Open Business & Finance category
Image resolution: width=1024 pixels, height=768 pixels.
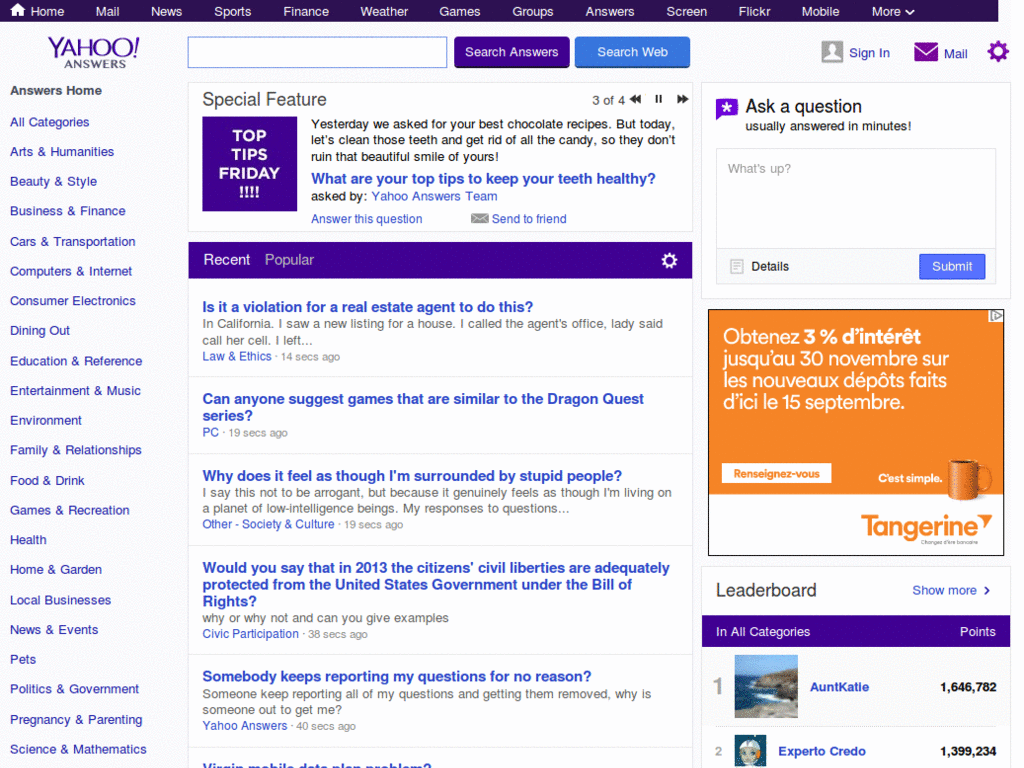(68, 211)
